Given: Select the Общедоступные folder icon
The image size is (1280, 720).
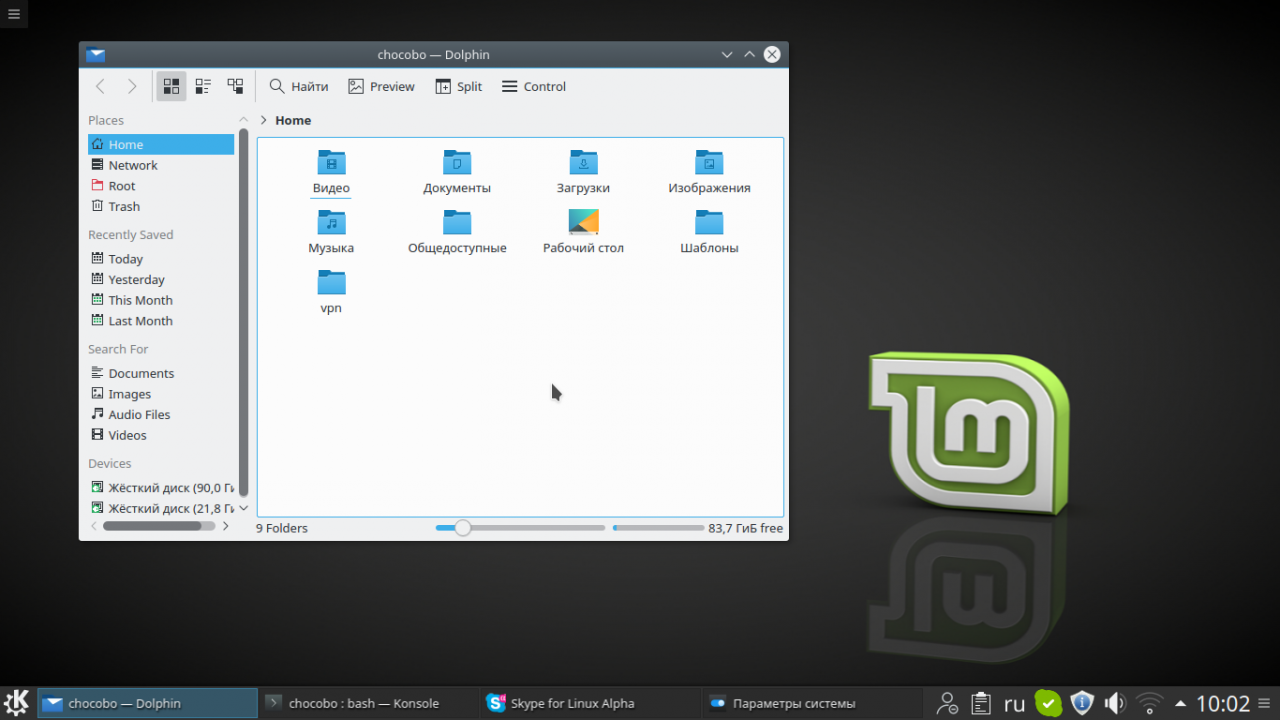Looking at the screenshot, I should 457,222.
